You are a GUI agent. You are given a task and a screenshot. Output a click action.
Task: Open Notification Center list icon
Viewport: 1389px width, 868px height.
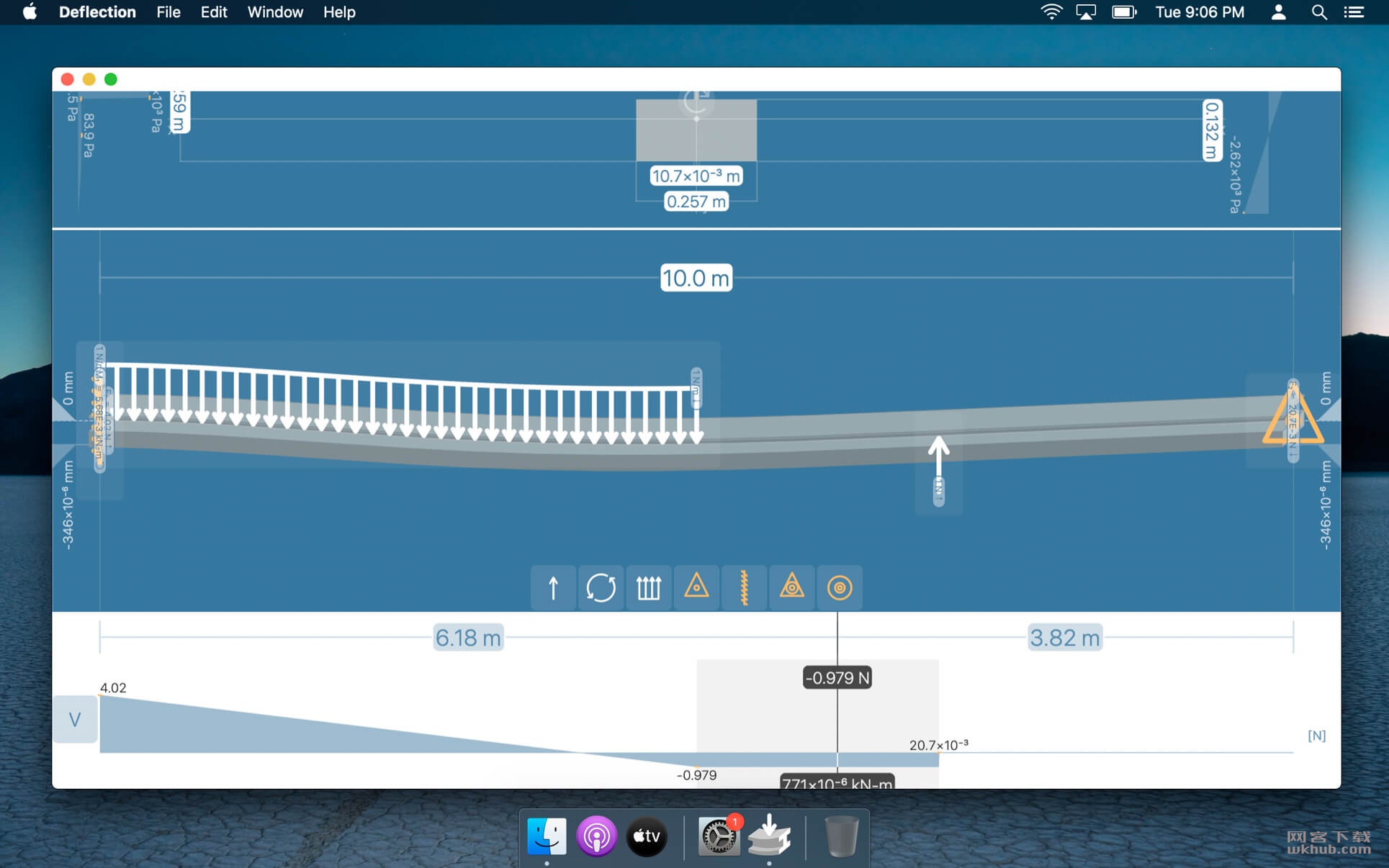point(1354,12)
